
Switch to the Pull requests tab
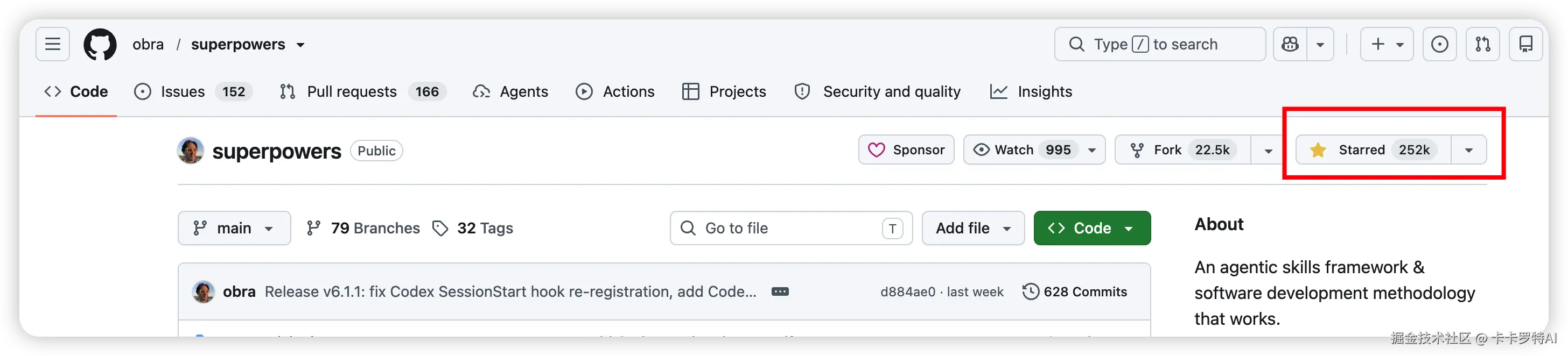click(363, 92)
